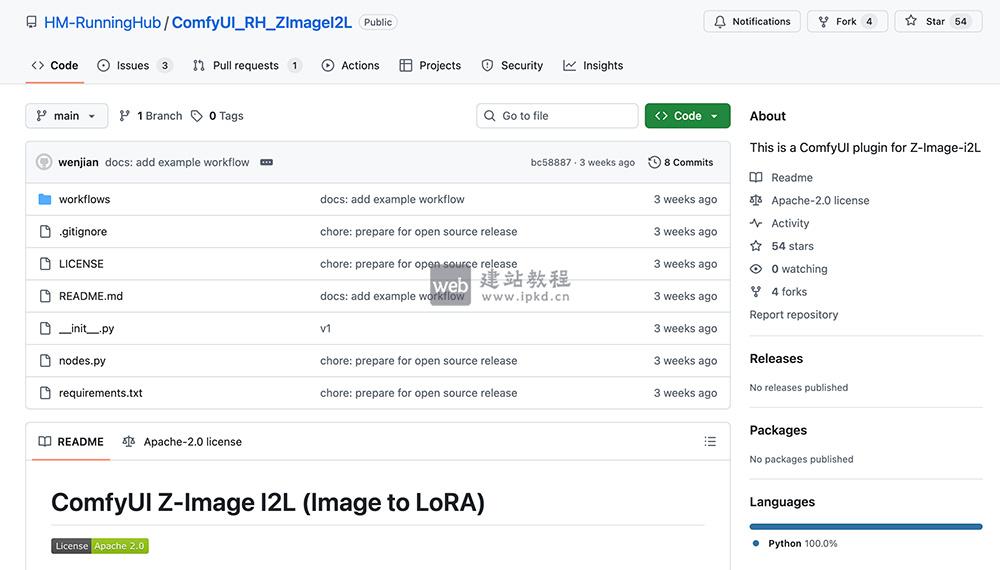1000x570 pixels.
Task: Click the file icon beside .gitignore
Action: tap(45, 231)
